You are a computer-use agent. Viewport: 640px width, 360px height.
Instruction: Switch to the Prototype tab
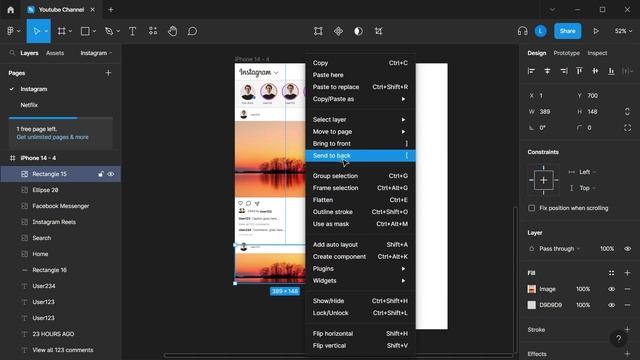[x=566, y=53]
